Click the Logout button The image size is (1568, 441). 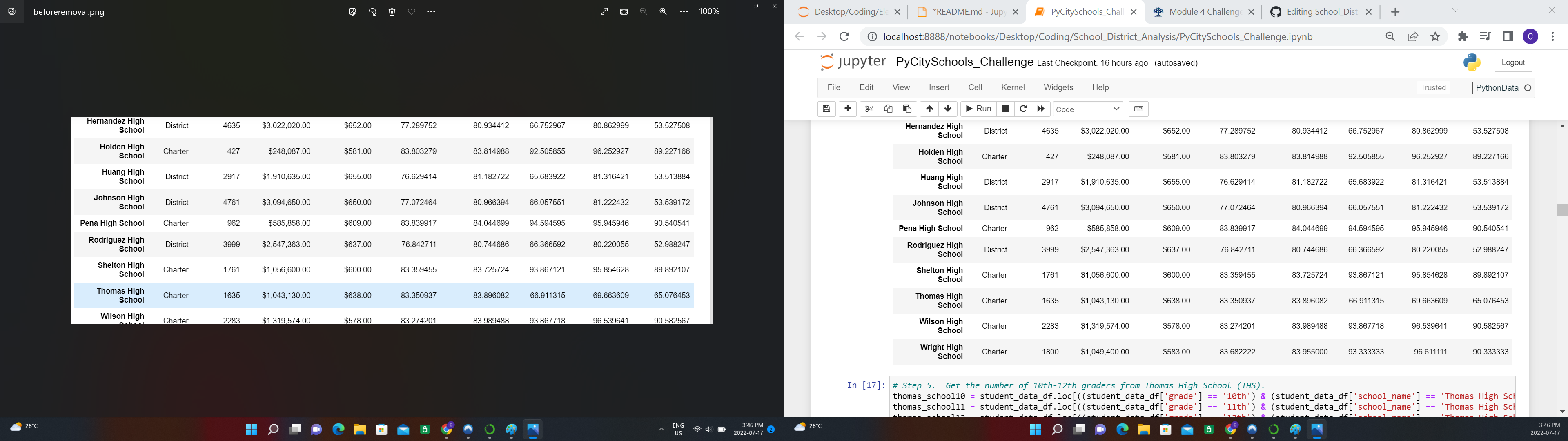tap(1513, 62)
